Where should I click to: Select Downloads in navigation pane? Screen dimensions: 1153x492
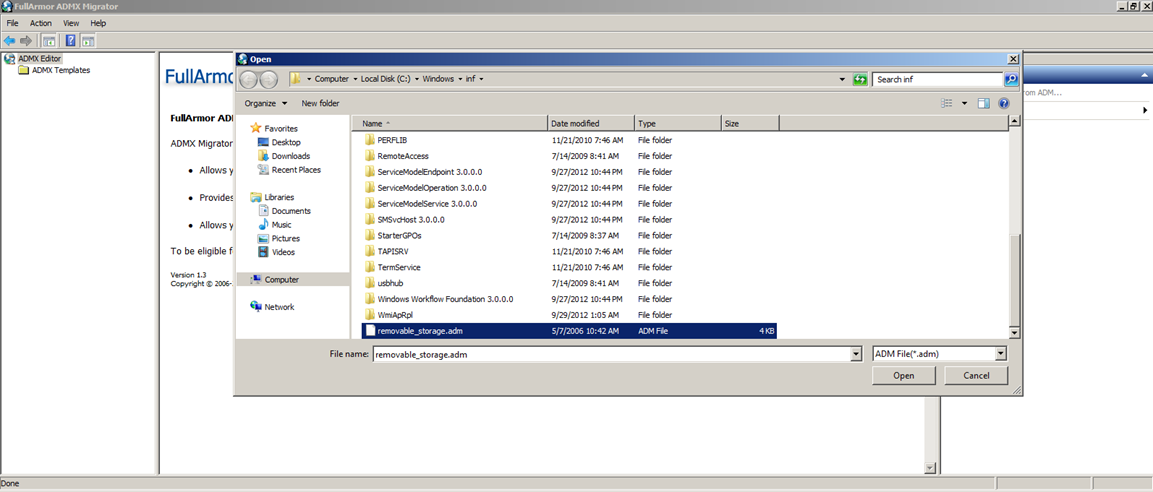(x=290, y=156)
